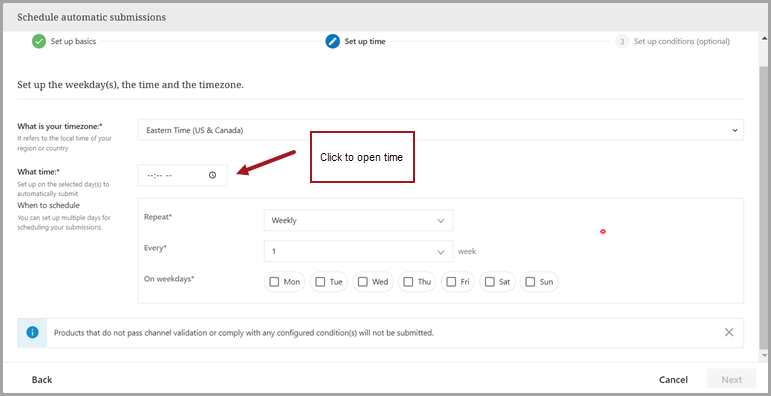Click the step 3 circle icon

tap(622, 42)
